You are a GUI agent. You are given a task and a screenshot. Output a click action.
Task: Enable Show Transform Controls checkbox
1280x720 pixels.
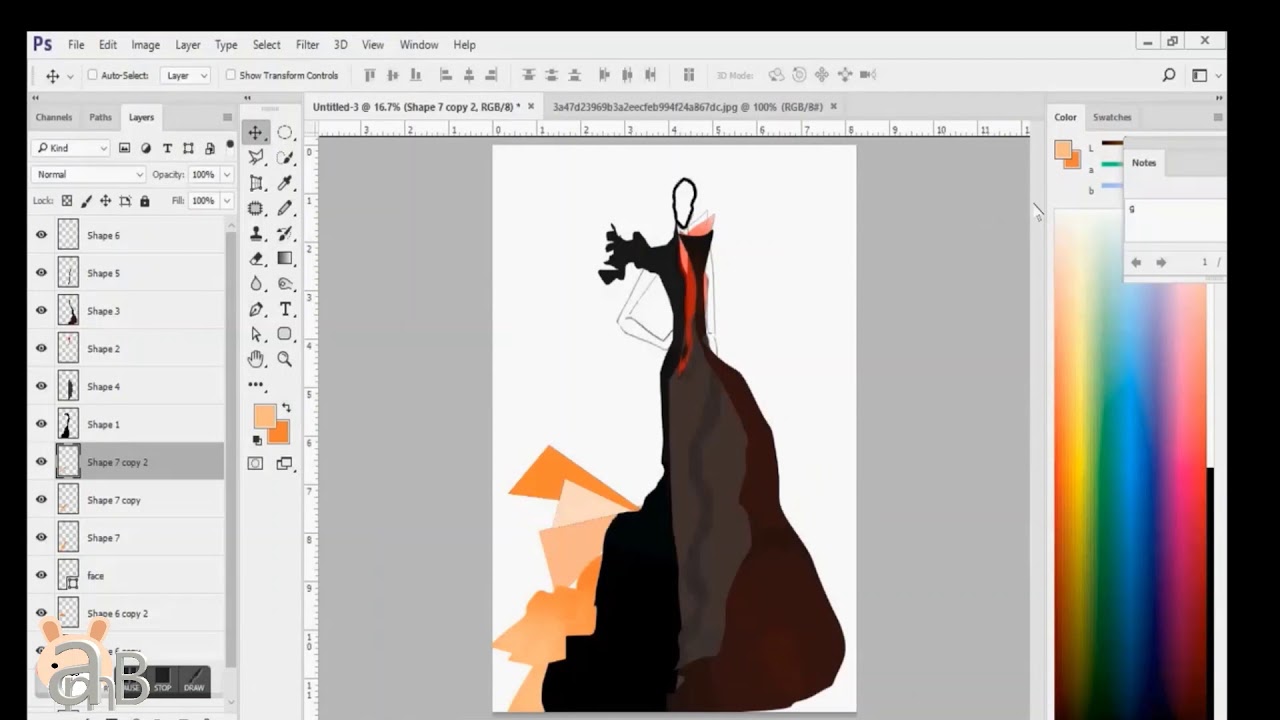(x=231, y=75)
